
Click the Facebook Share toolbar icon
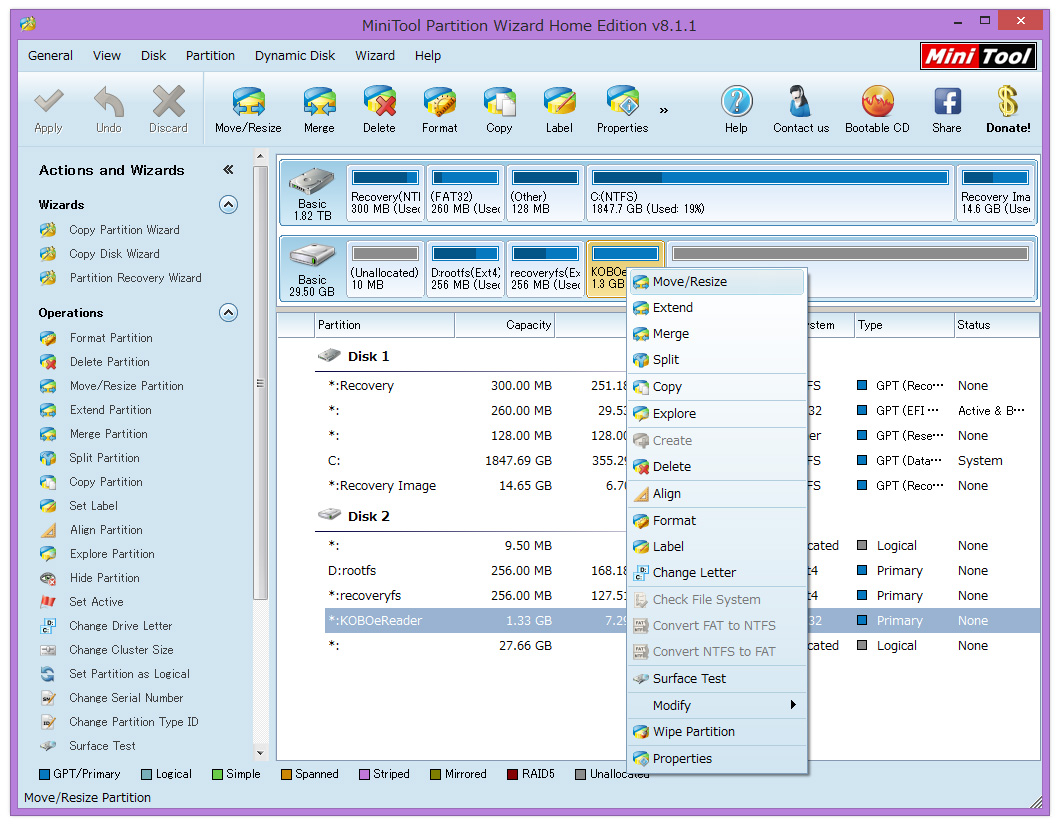point(947,110)
